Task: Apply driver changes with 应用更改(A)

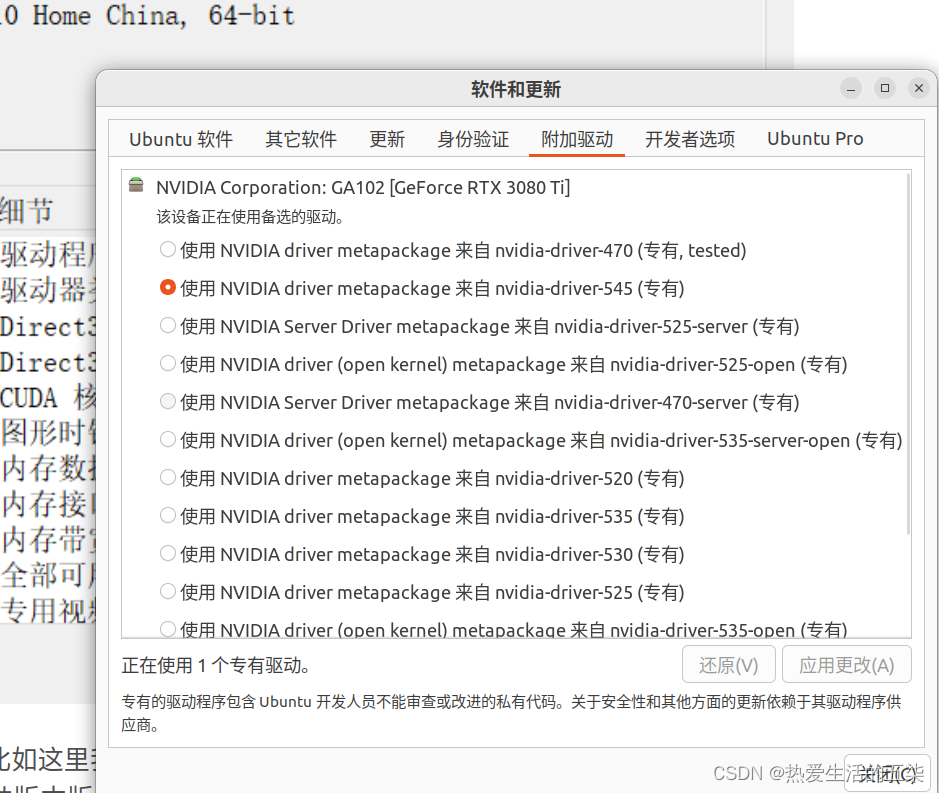Action: [846, 664]
